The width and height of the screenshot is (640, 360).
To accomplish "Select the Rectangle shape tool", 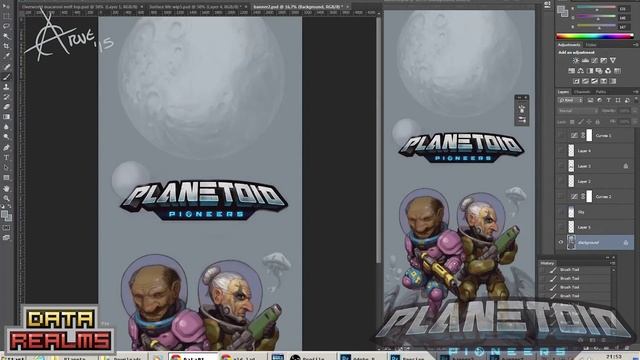I will coord(6,178).
